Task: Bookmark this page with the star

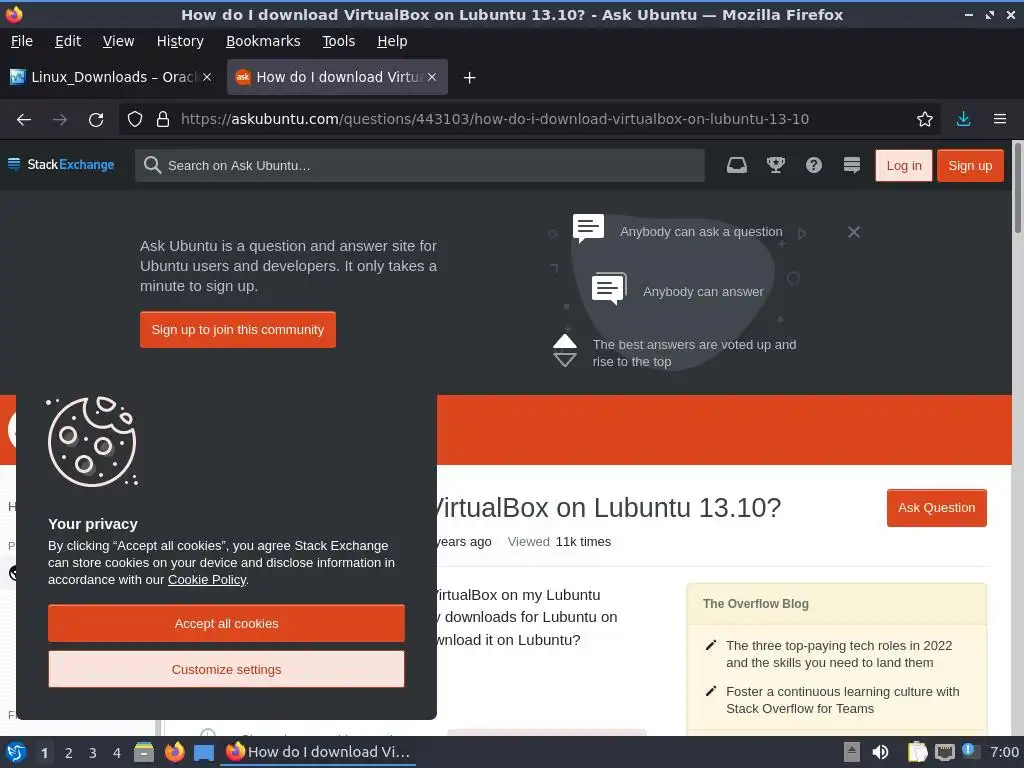Action: (924, 119)
